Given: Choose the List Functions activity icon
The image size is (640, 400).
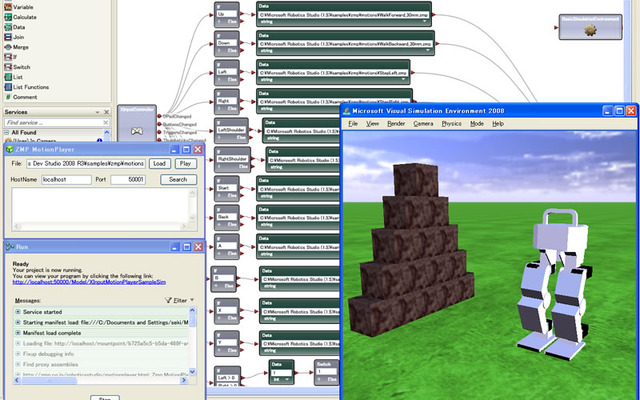Looking at the screenshot, I should point(8,87).
